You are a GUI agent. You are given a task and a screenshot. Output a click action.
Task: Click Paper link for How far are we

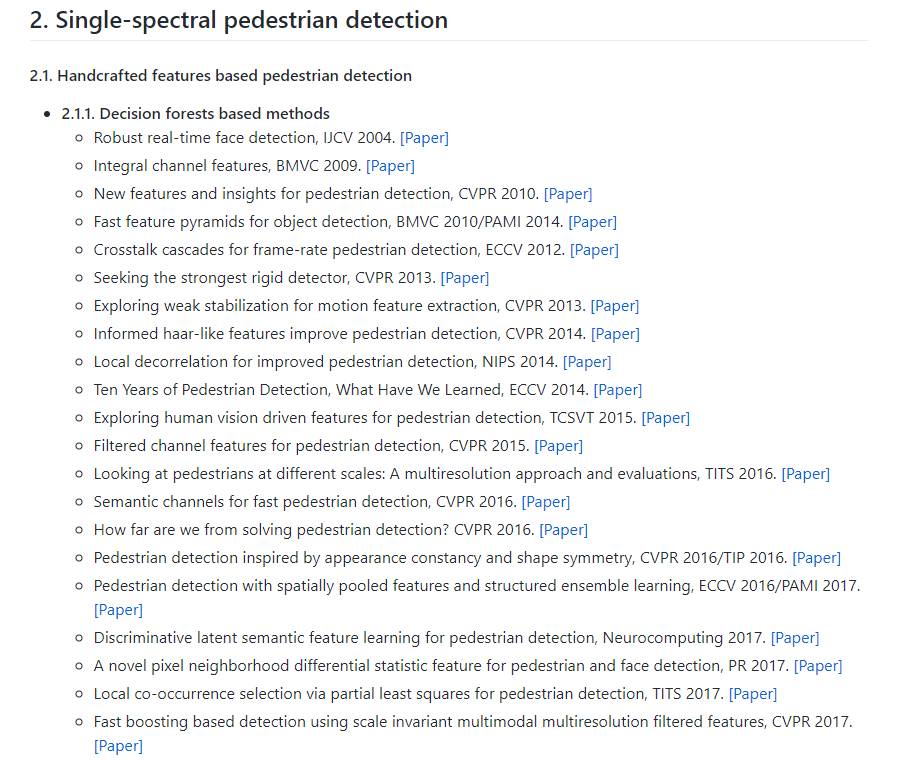[564, 530]
